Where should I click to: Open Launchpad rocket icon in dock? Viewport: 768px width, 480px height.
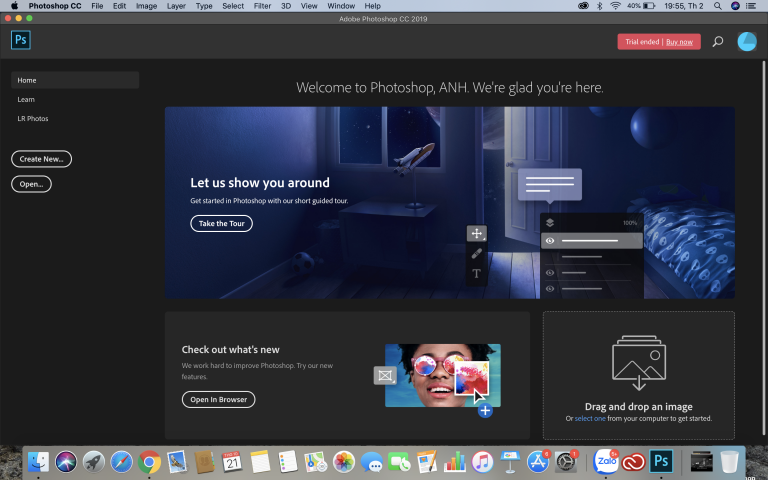(94, 462)
